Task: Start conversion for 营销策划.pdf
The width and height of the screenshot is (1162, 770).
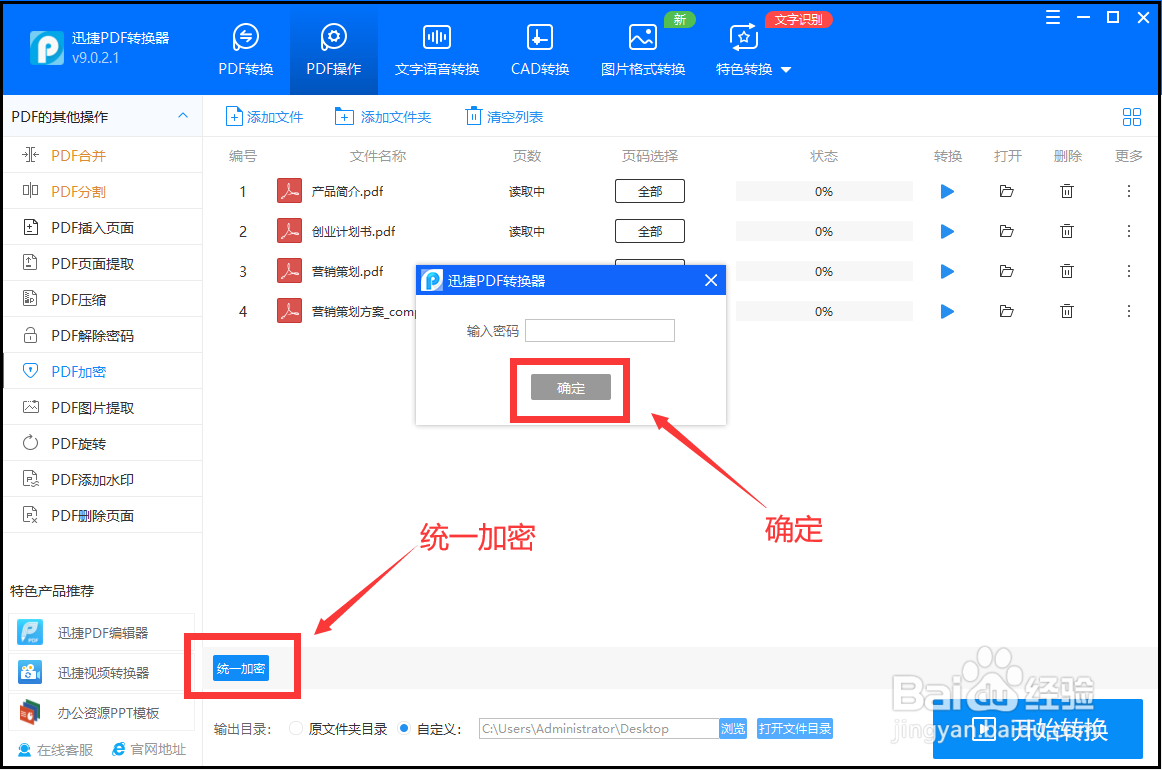Action: (x=947, y=271)
